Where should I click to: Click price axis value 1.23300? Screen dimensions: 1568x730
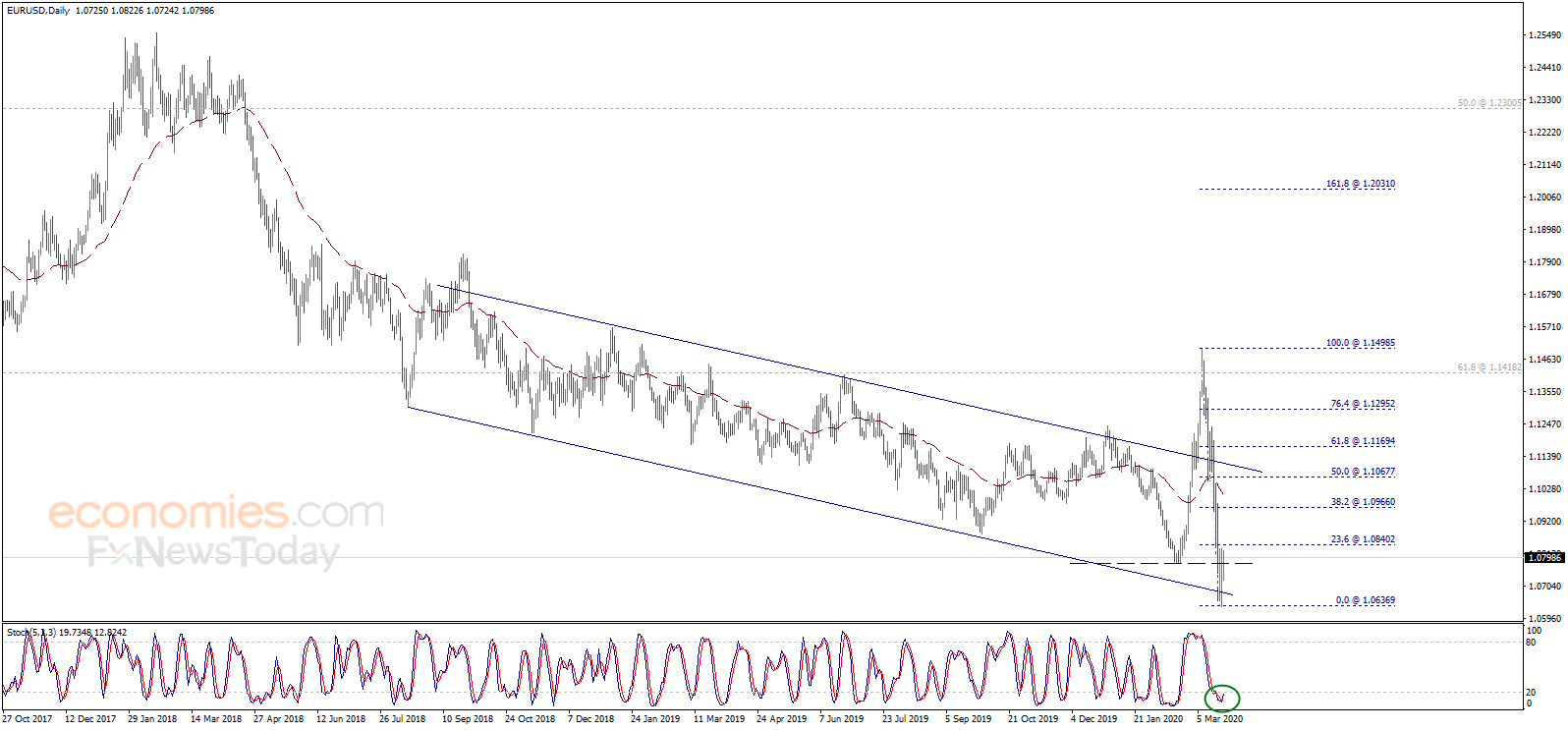click(1545, 100)
